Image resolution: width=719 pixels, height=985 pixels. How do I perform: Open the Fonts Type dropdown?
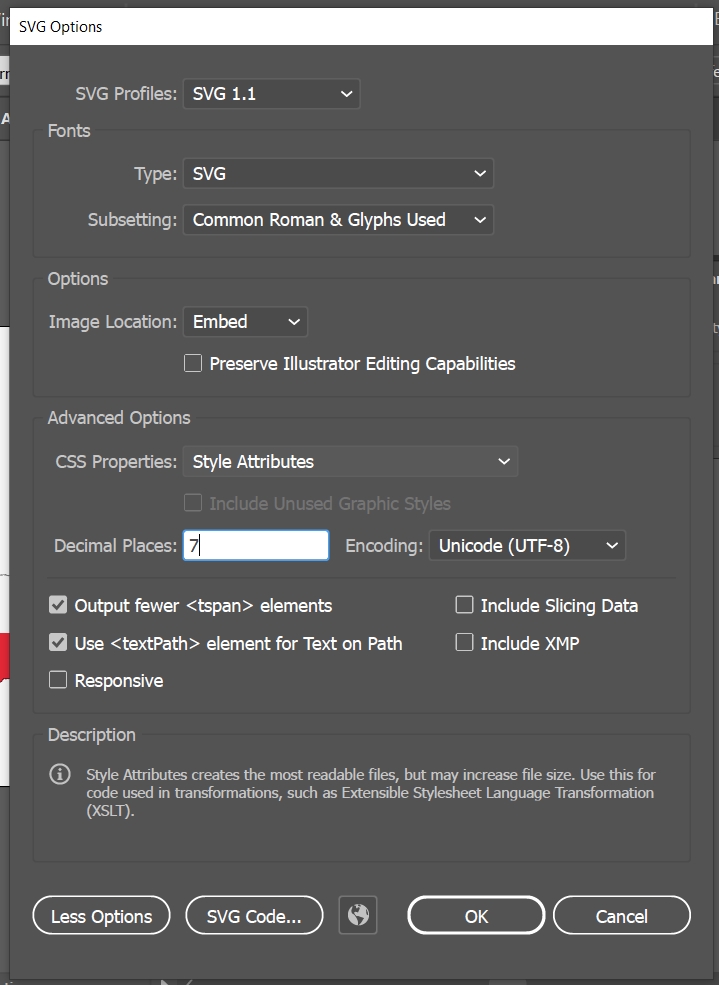click(339, 173)
